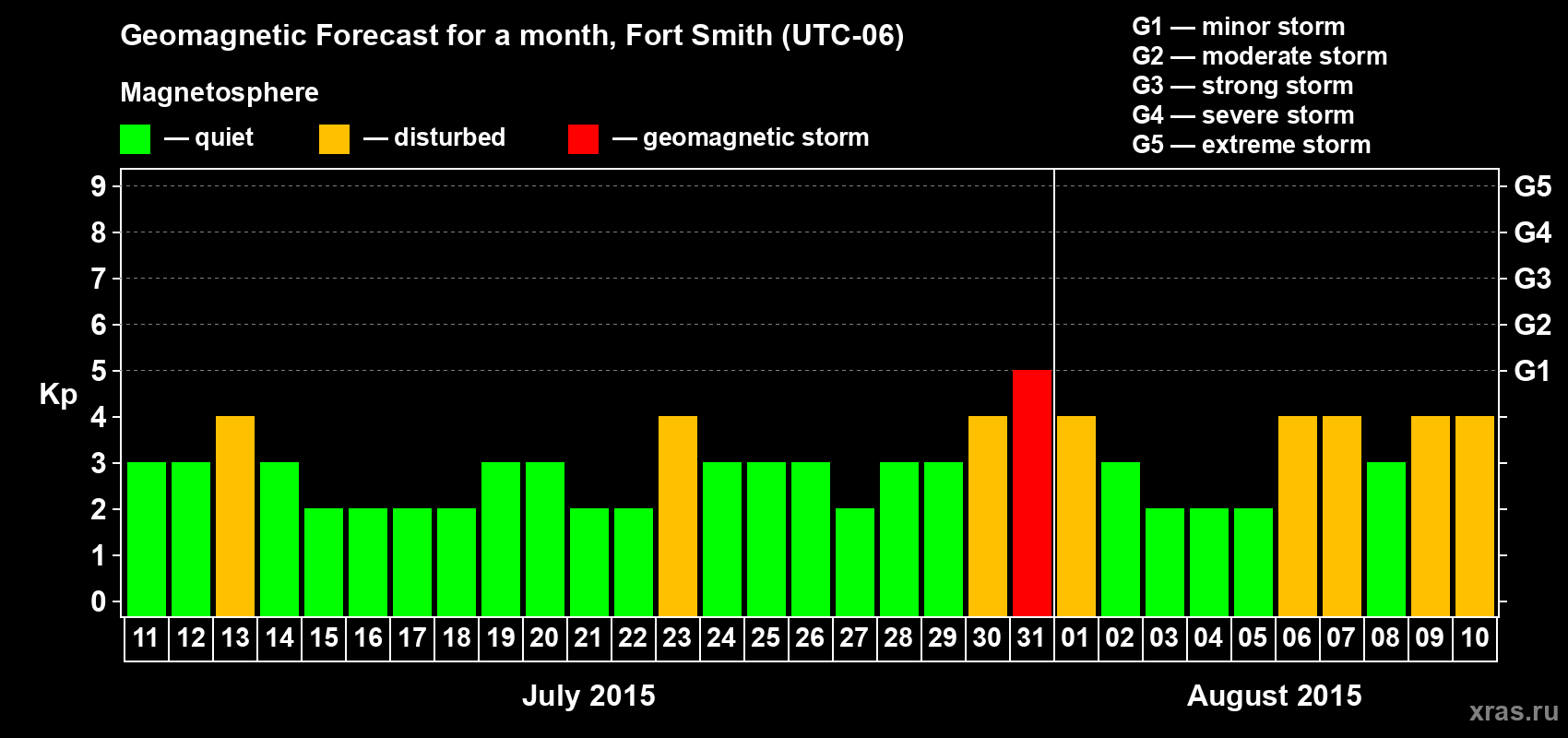Click date cell 11 on the axis
This screenshot has width=1568, height=738.
(x=147, y=638)
